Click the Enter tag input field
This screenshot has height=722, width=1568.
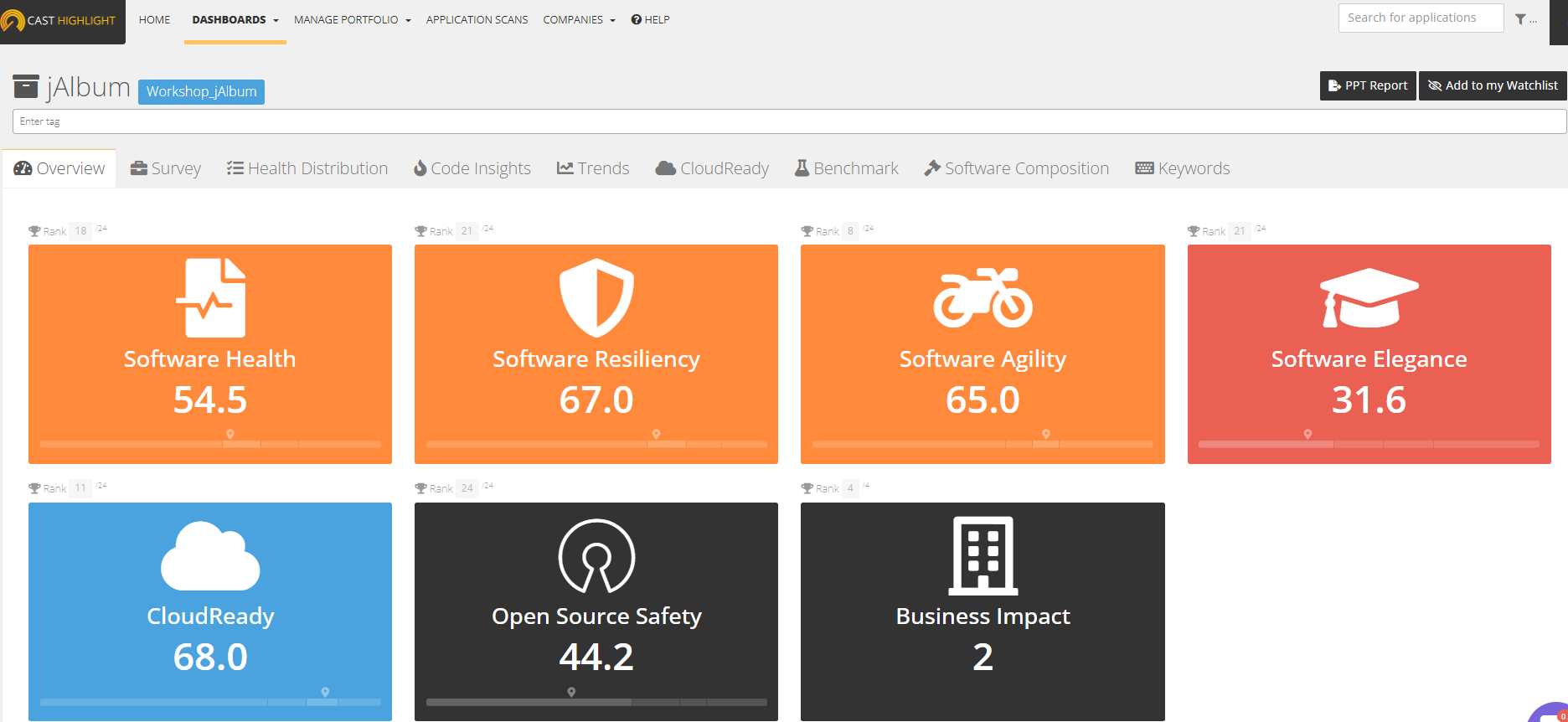click(789, 121)
